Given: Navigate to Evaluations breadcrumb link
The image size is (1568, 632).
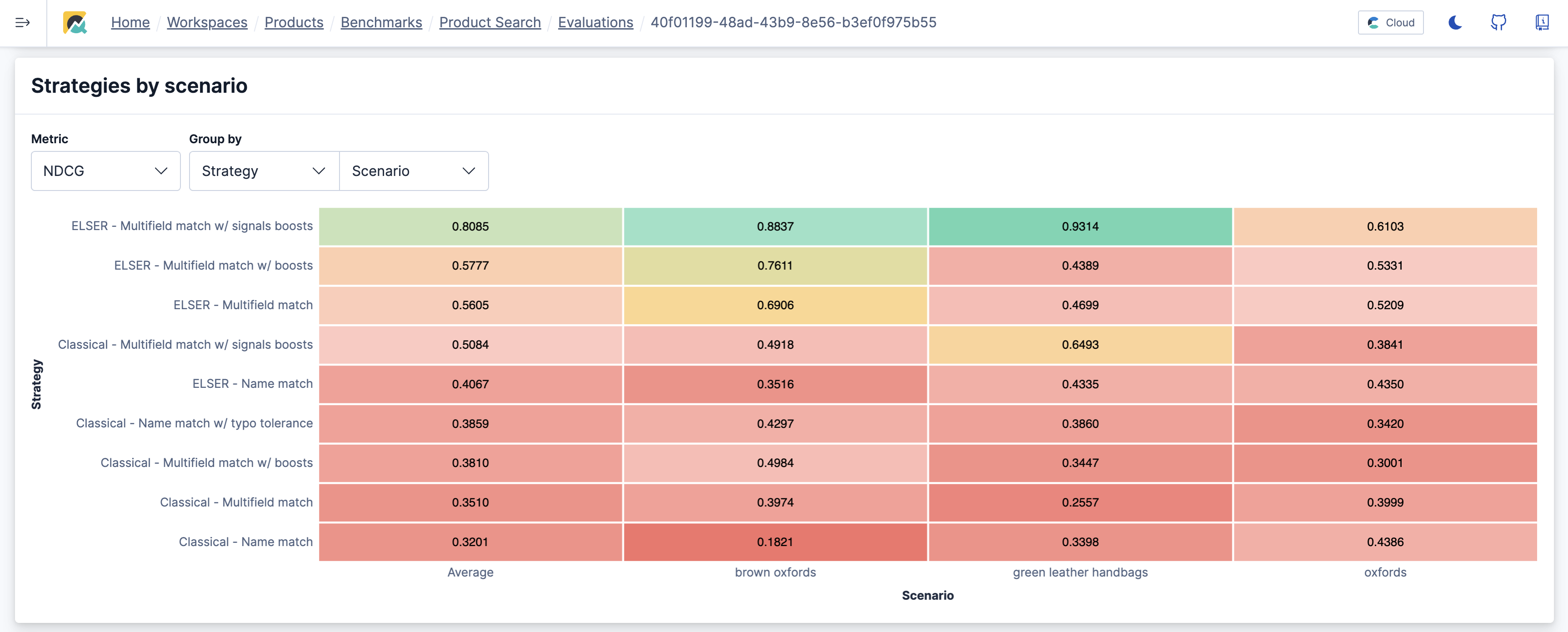Looking at the screenshot, I should 595,23.
